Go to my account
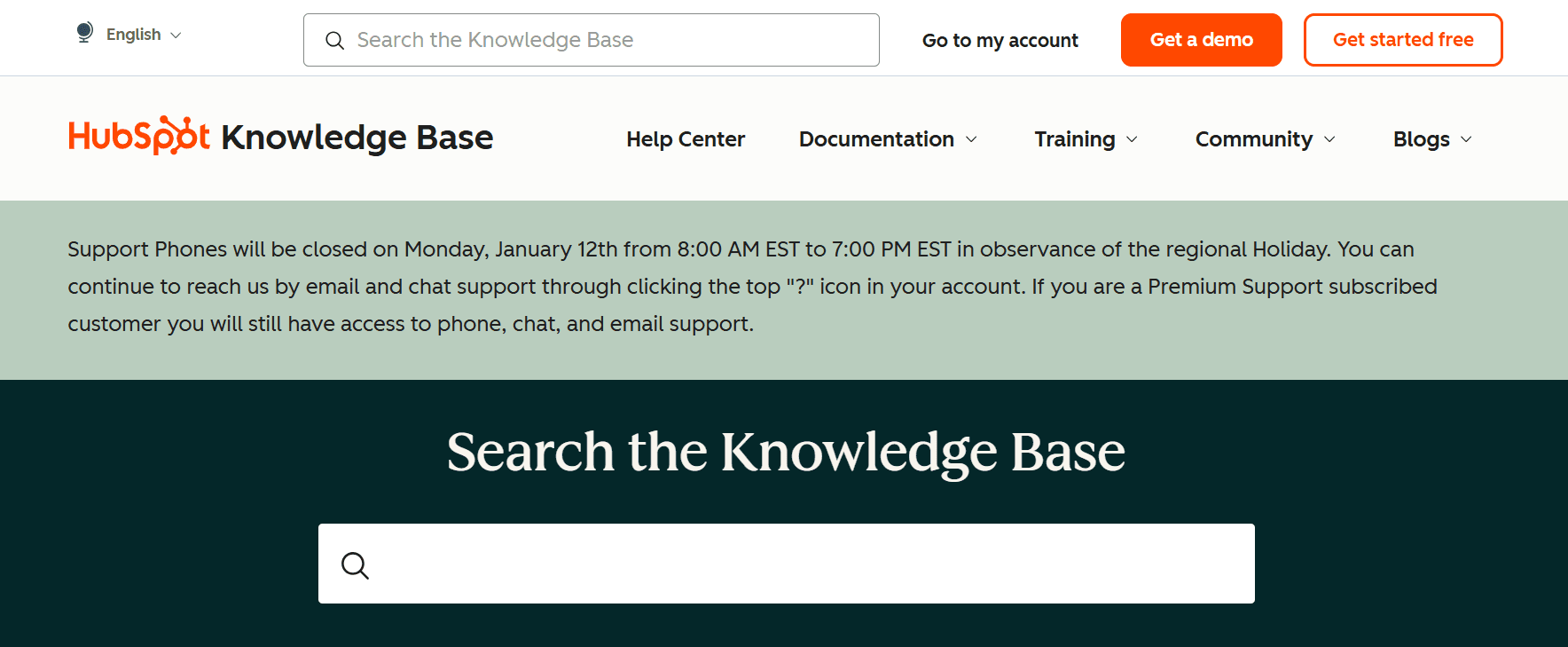 tap(1000, 40)
